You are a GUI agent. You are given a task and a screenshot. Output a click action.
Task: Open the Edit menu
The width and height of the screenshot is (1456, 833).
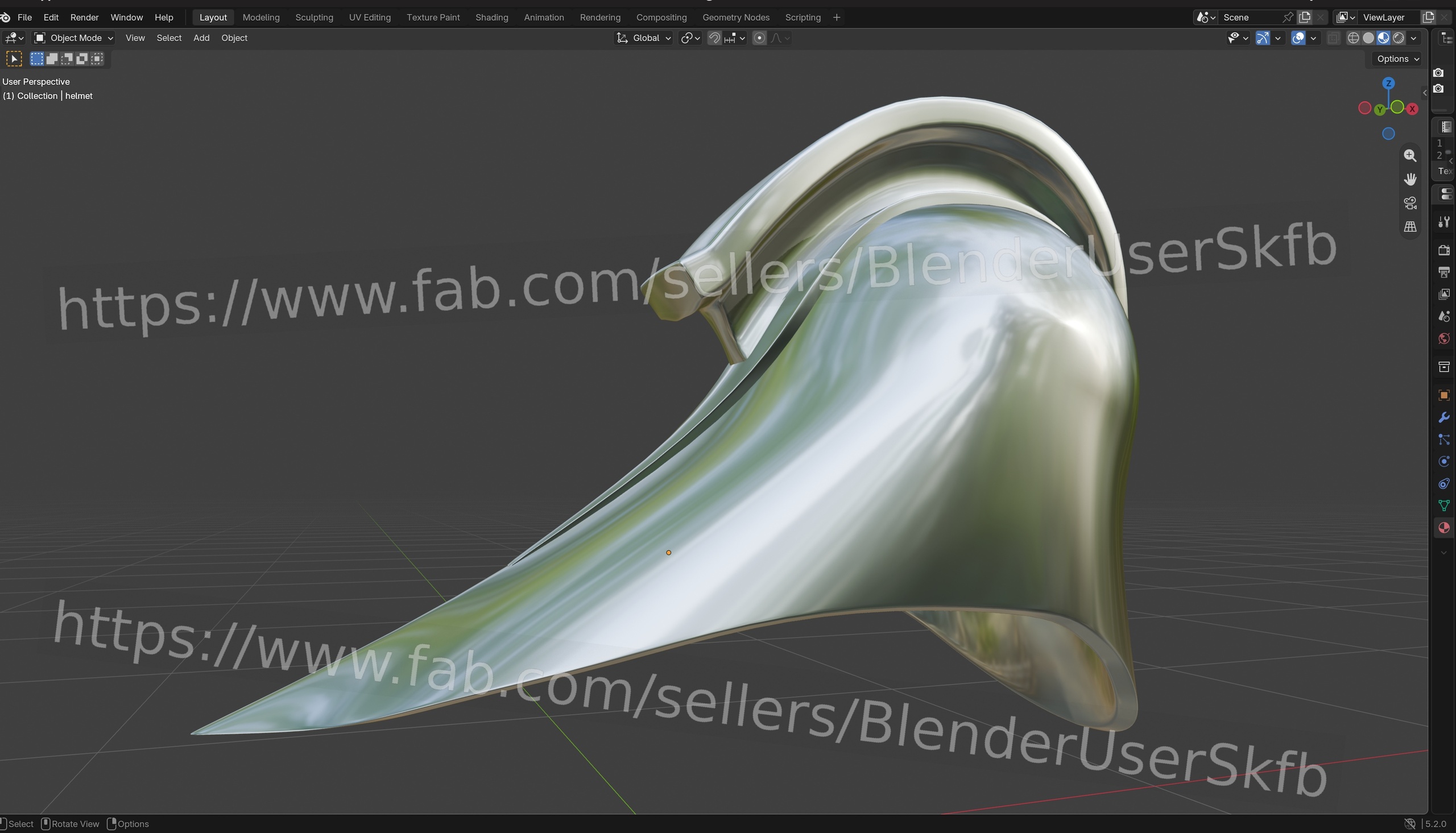click(x=51, y=17)
